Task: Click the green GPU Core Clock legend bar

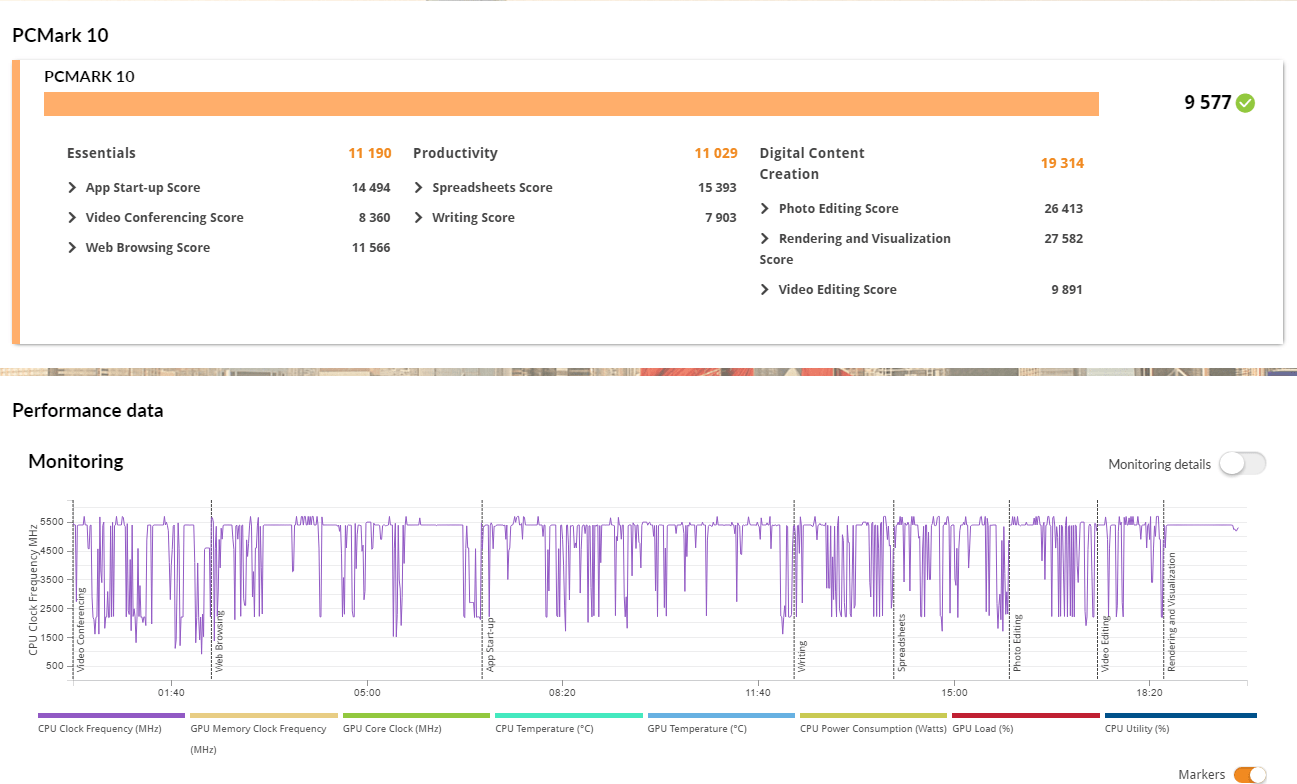Action: click(416, 716)
